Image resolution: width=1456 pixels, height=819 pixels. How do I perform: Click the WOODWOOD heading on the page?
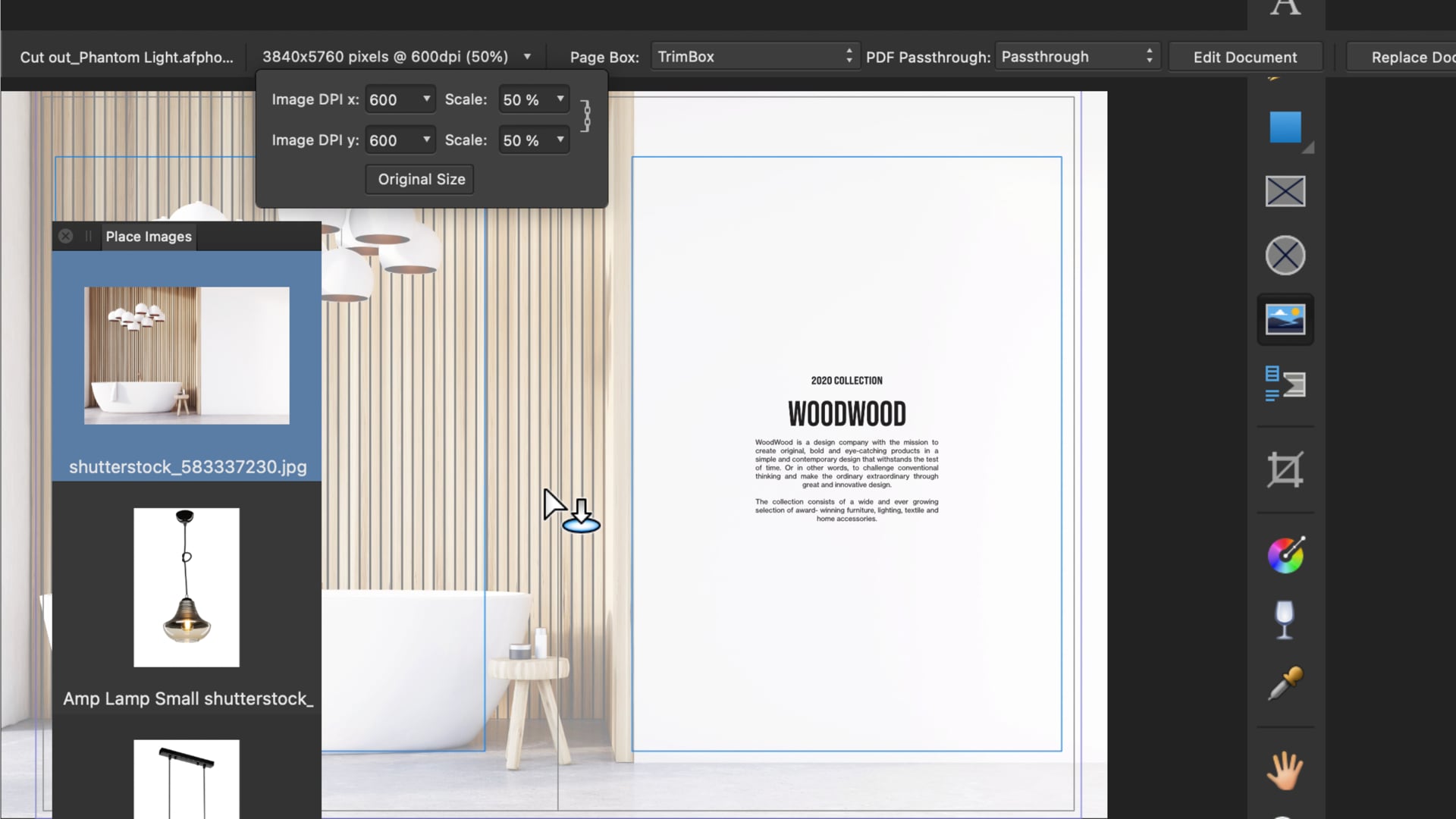[847, 414]
